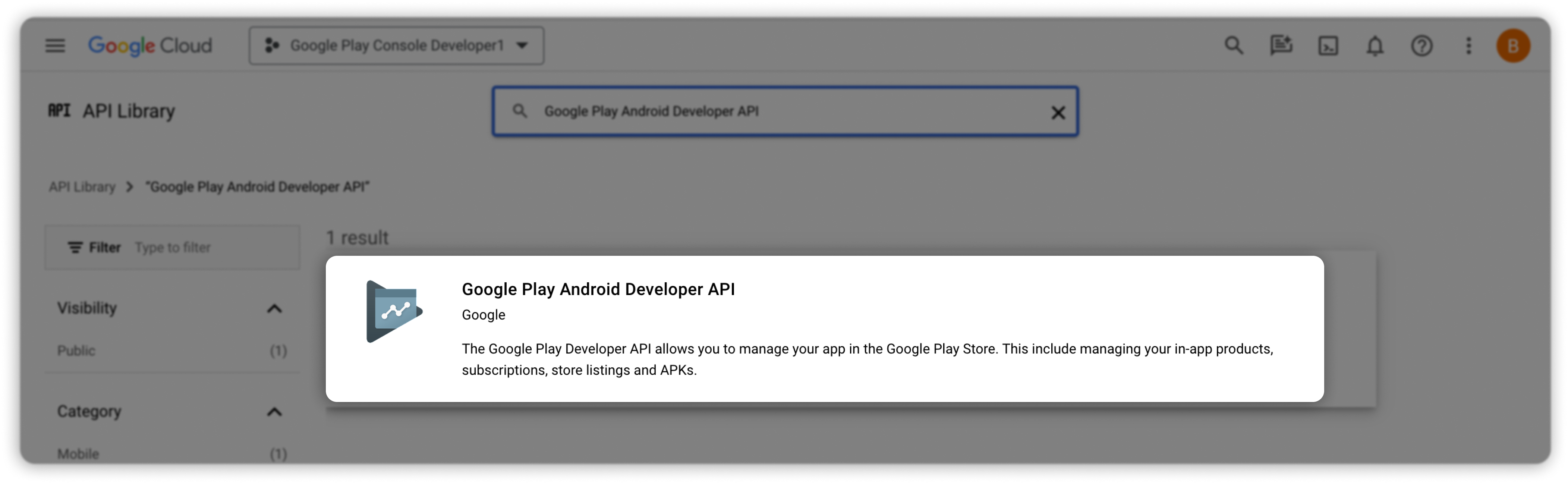Activate Cloud Shell terminal icon

(x=1328, y=46)
